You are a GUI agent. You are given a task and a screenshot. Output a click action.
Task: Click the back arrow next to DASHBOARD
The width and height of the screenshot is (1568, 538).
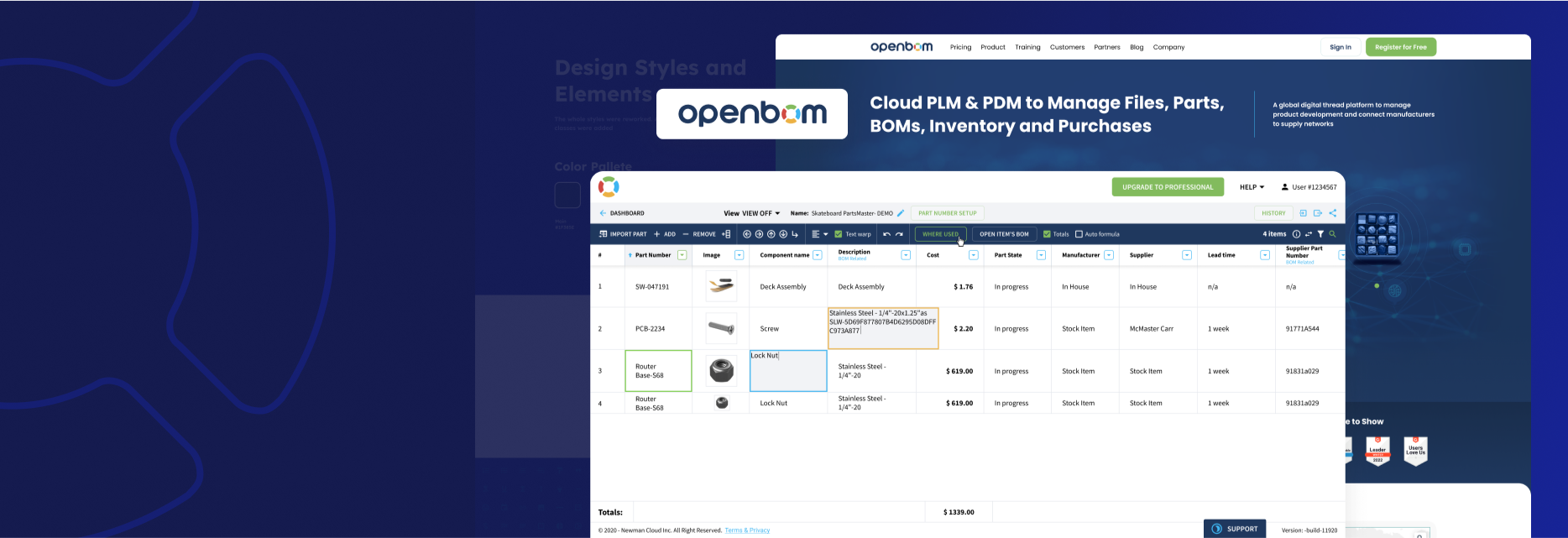pos(603,213)
